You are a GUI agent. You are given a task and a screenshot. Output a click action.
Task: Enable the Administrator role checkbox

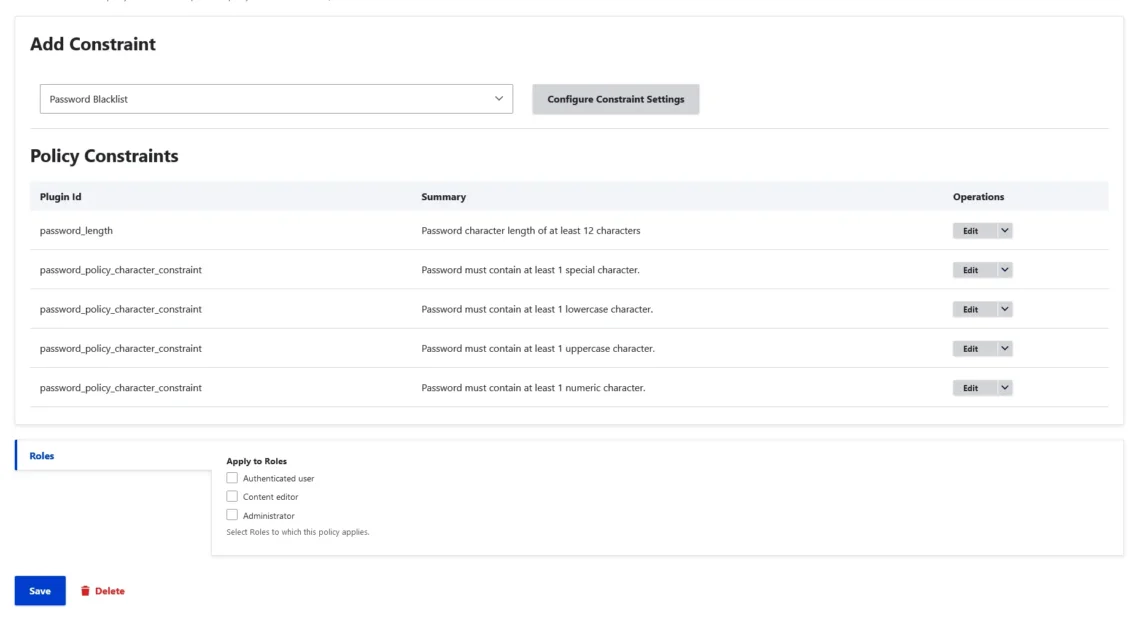click(x=232, y=515)
